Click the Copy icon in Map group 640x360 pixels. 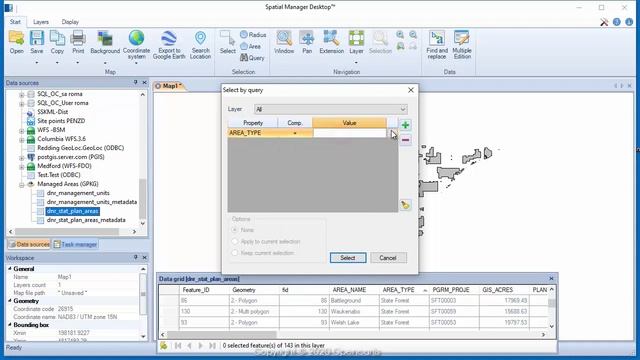[57, 38]
